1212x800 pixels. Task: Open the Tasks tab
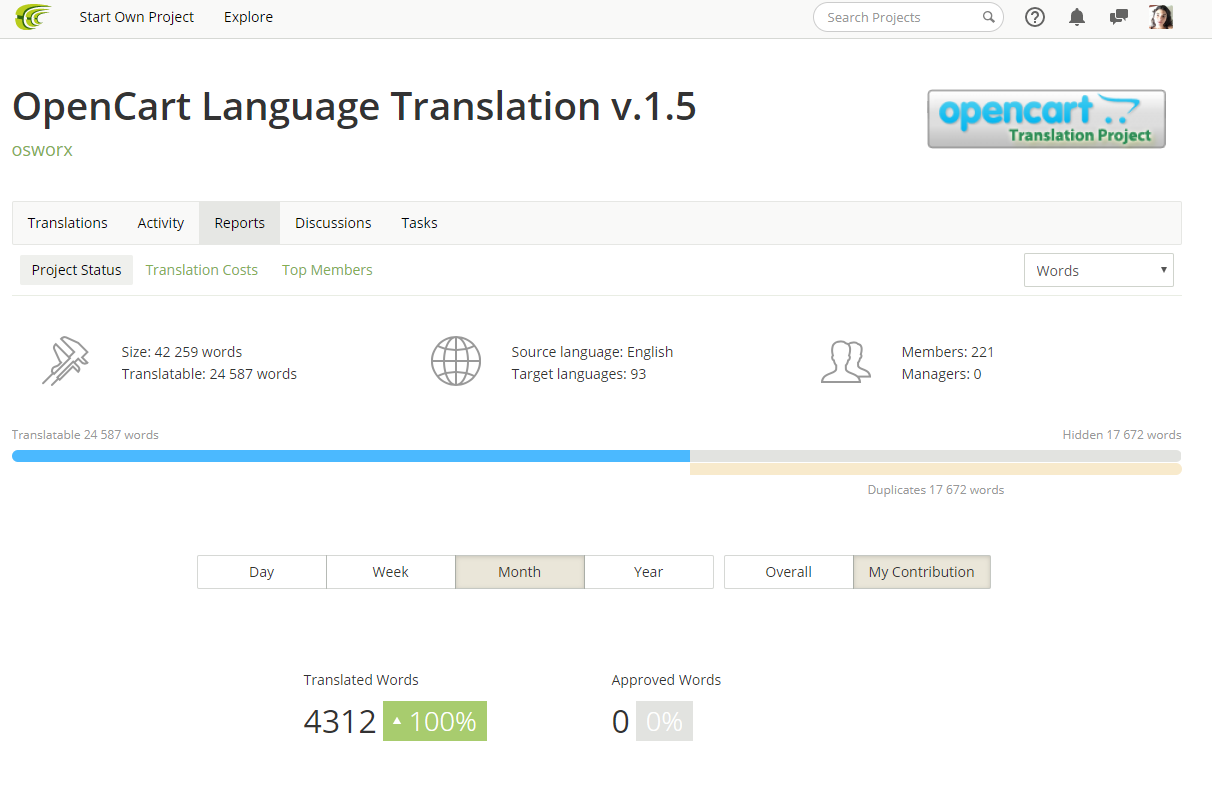(420, 223)
